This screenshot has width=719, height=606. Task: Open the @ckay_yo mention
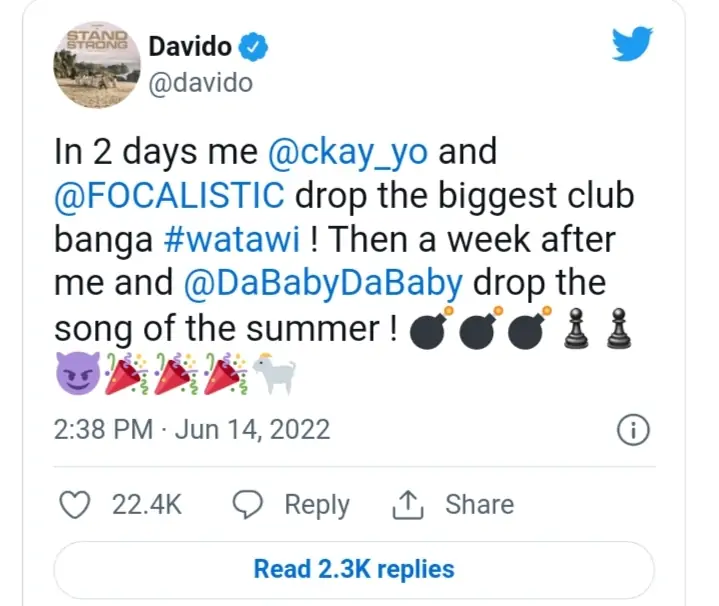click(x=349, y=154)
